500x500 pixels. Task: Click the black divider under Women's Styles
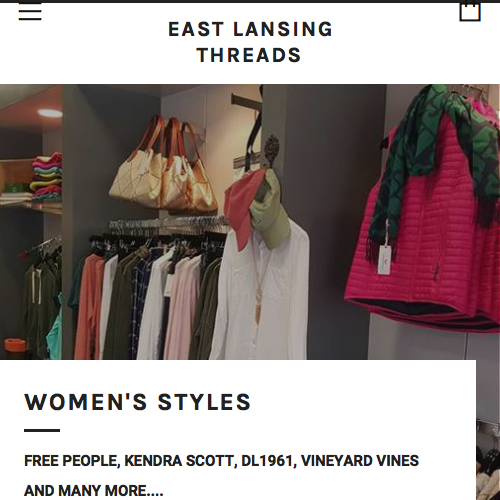(42, 430)
